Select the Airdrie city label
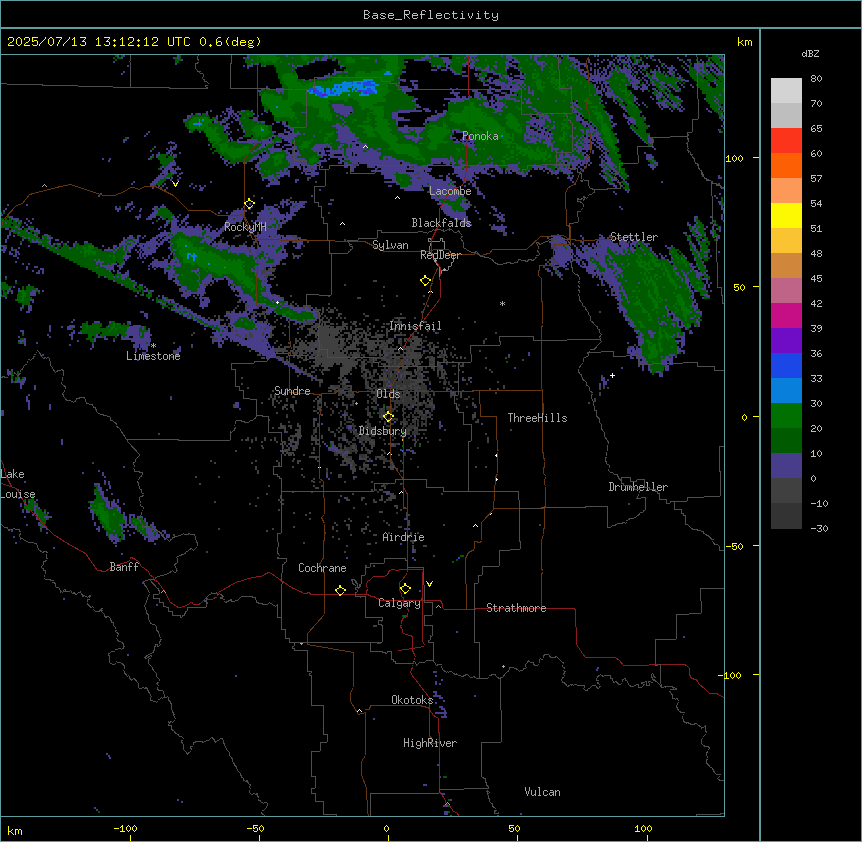862x842 pixels. (403, 537)
